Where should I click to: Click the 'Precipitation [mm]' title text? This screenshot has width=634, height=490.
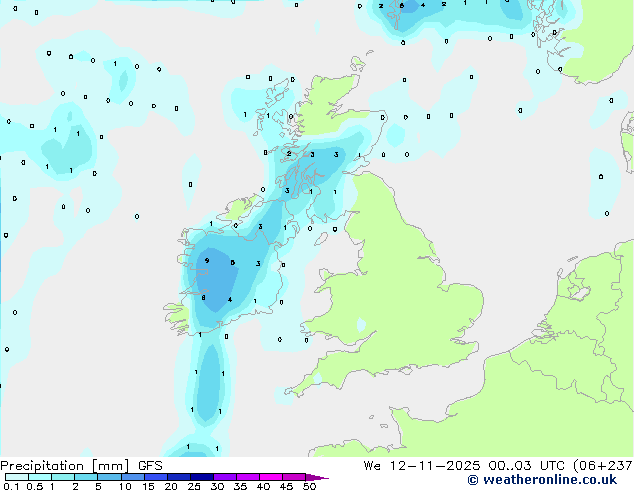(x=65, y=466)
